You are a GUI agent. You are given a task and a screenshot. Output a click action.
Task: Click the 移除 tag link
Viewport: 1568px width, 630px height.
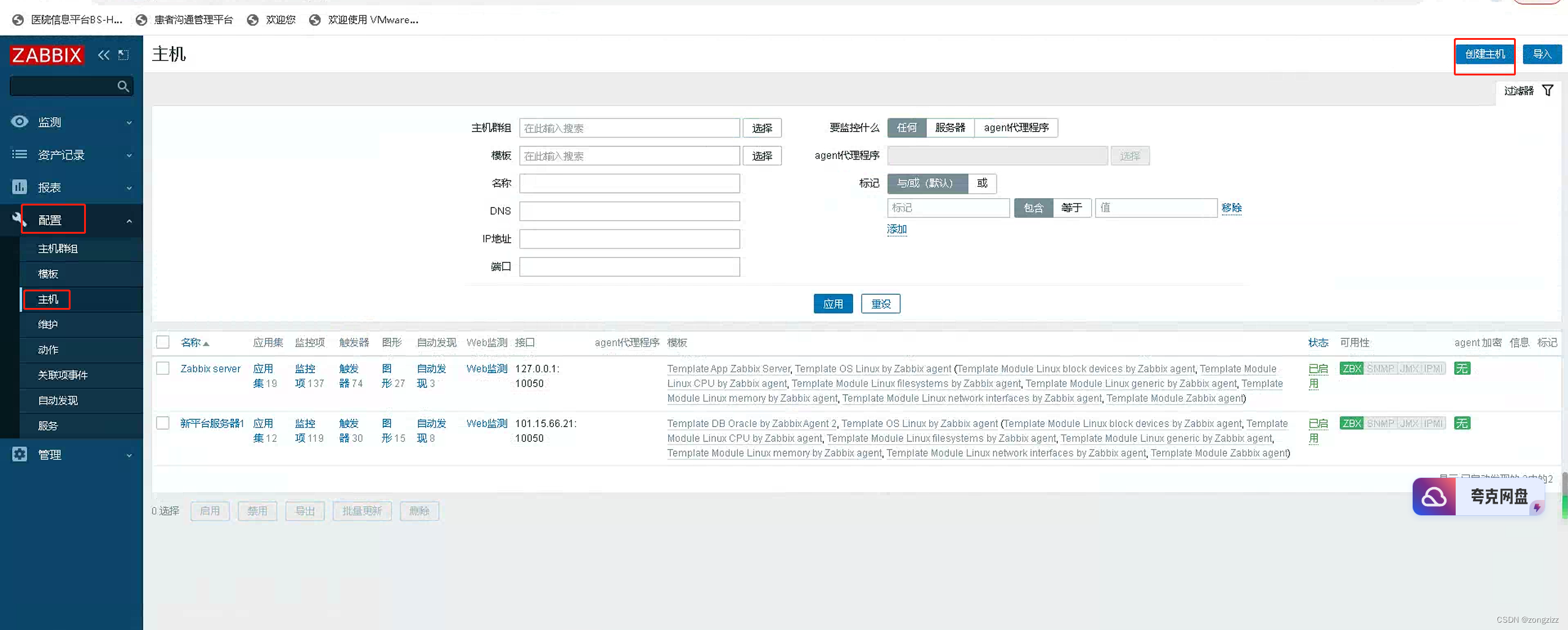click(1231, 208)
